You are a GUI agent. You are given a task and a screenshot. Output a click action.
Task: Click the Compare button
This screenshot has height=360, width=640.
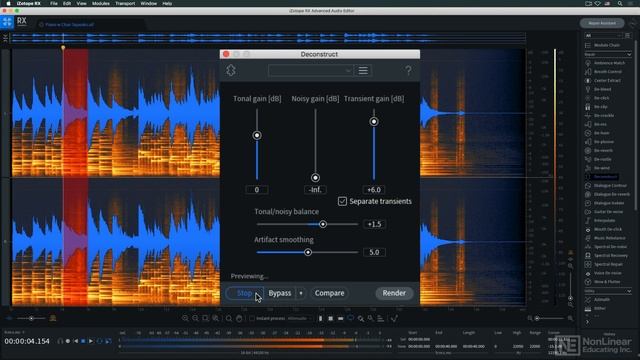(x=329, y=293)
